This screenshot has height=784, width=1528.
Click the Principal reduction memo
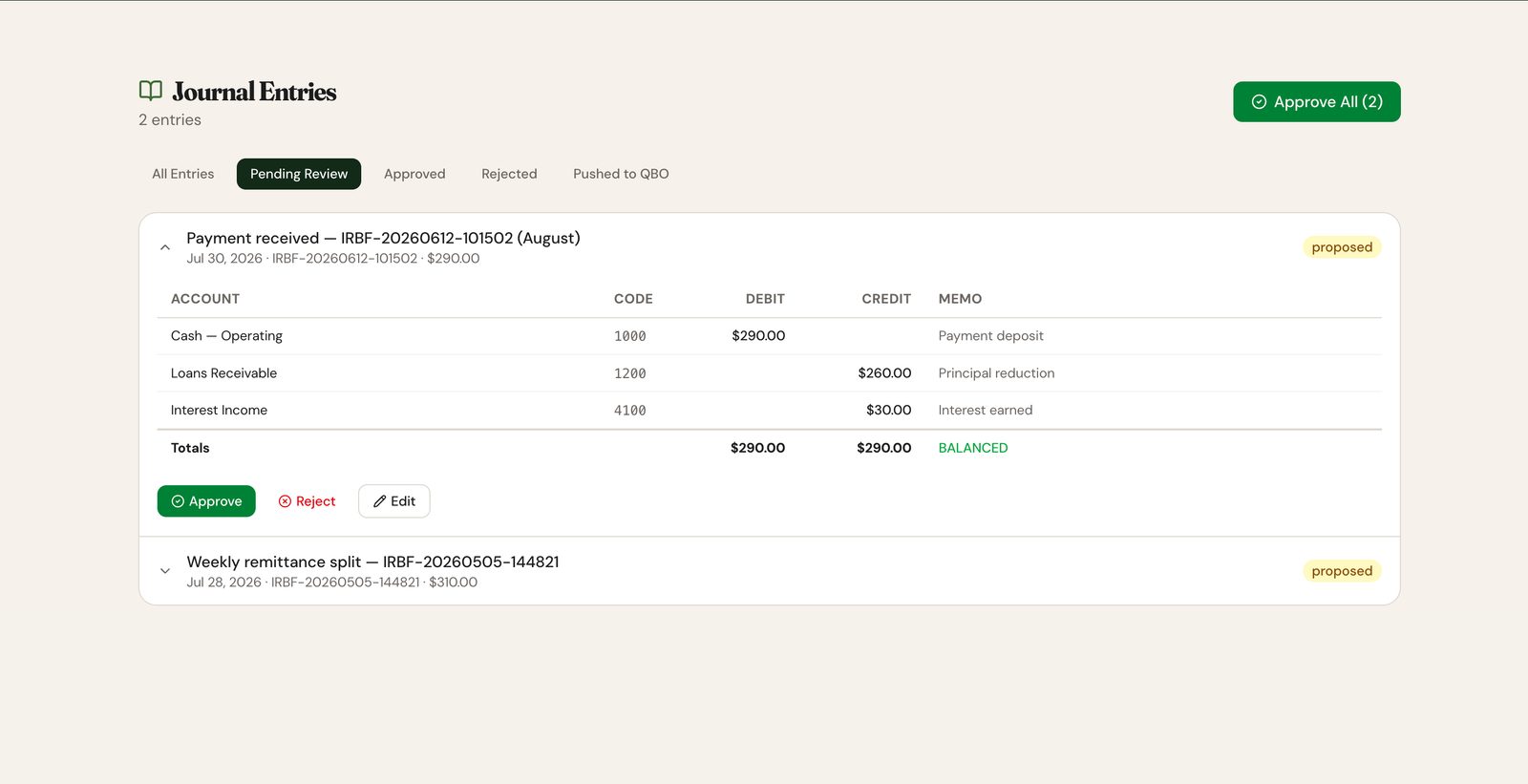tap(996, 373)
